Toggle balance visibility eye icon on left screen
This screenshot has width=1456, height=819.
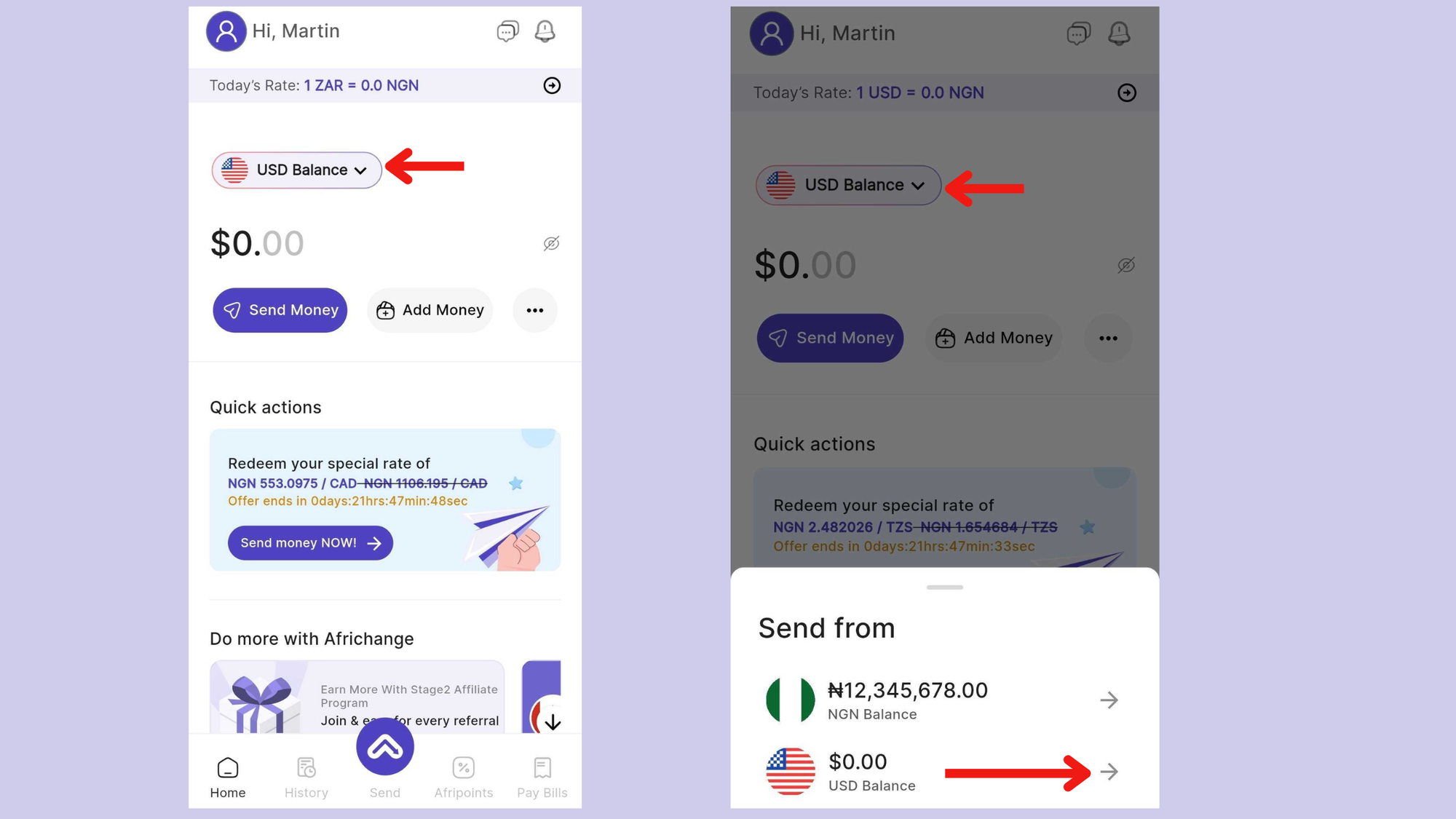pyautogui.click(x=552, y=244)
